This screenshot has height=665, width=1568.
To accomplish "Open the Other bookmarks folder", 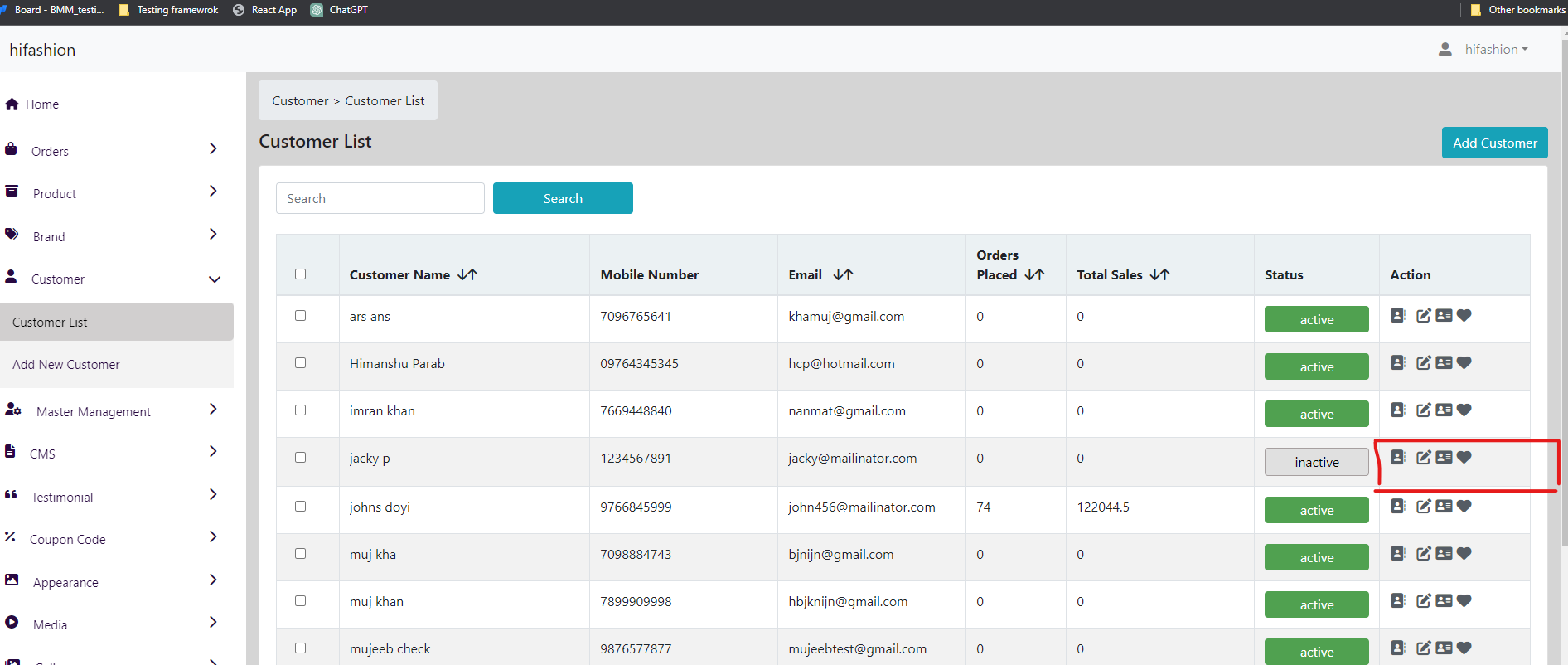I will 1518,10.
